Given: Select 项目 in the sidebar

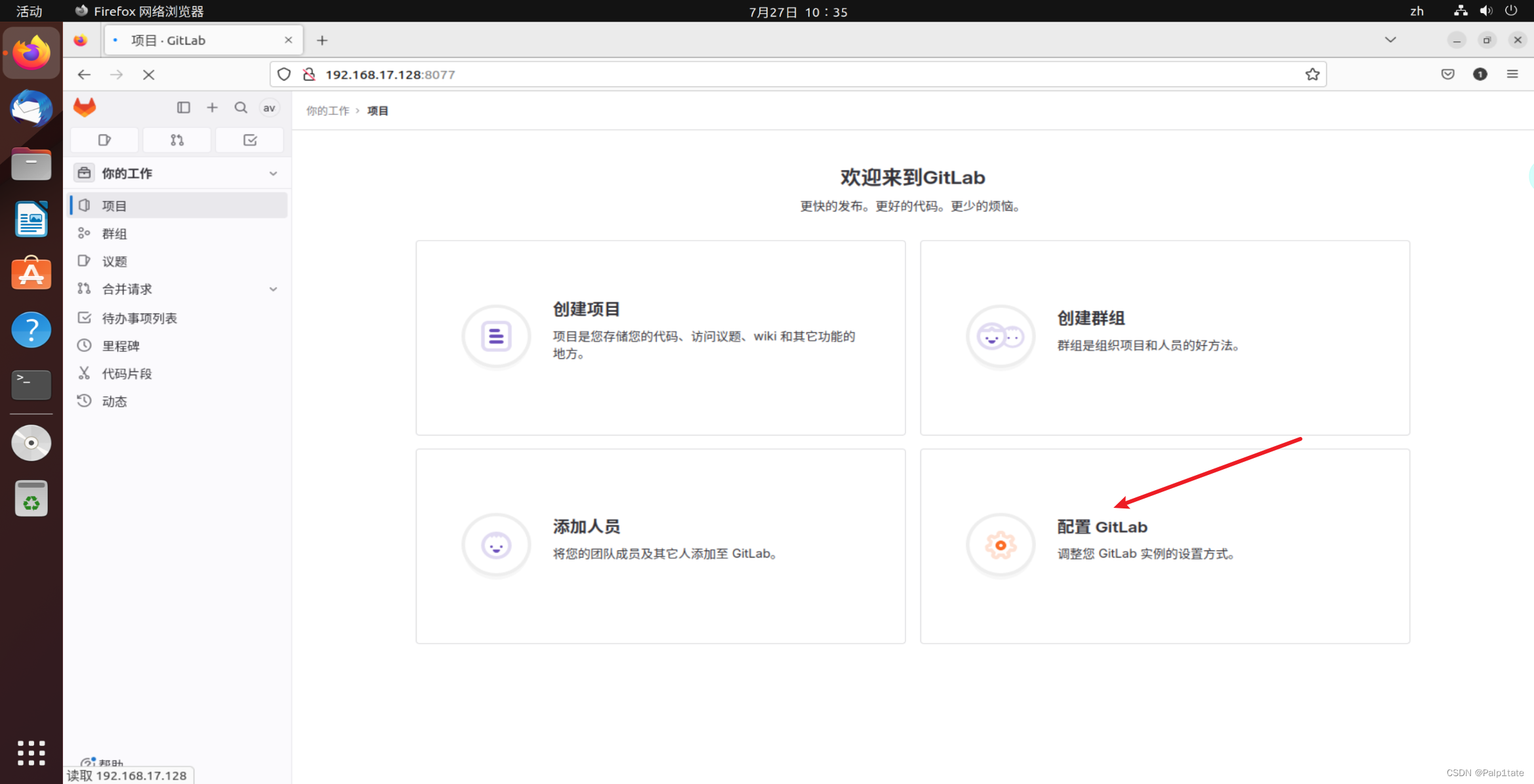Looking at the screenshot, I should pyautogui.click(x=178, y=205).
